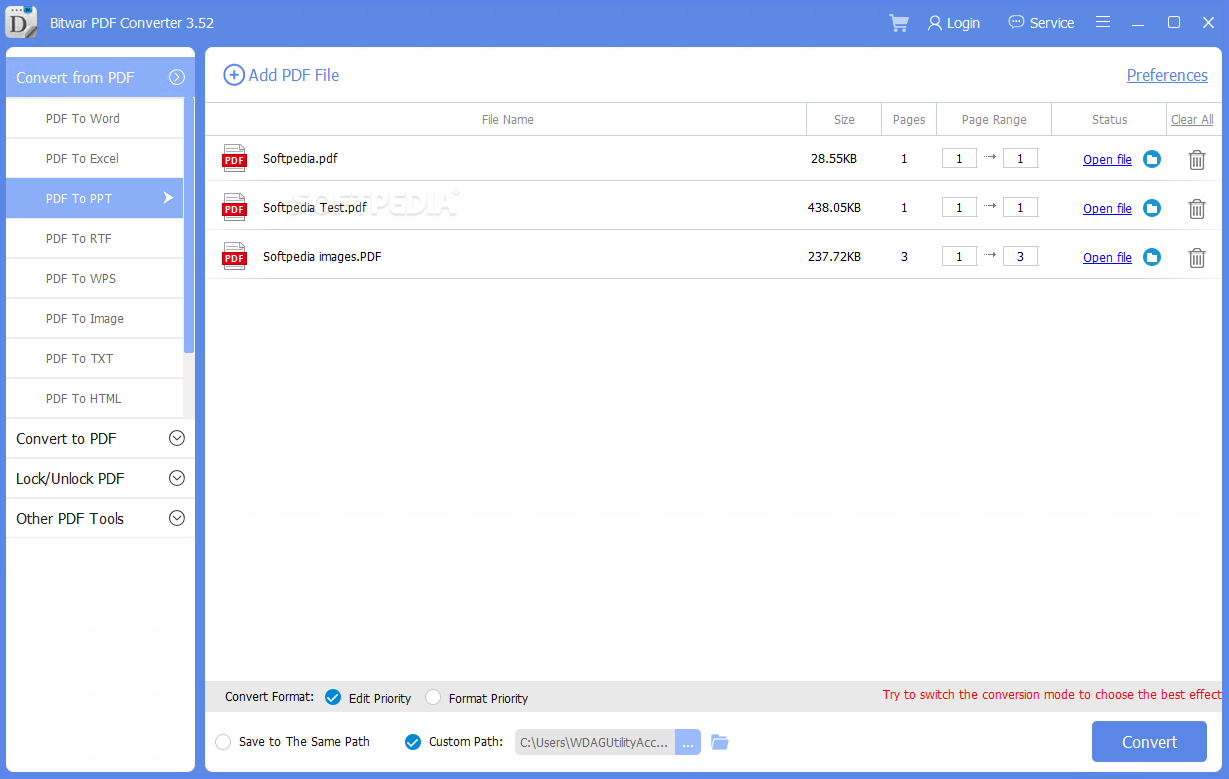Open the Service chat icon
This screenshot has height=779, width=1229.
pyautogui.click(x=1016, y=22)
